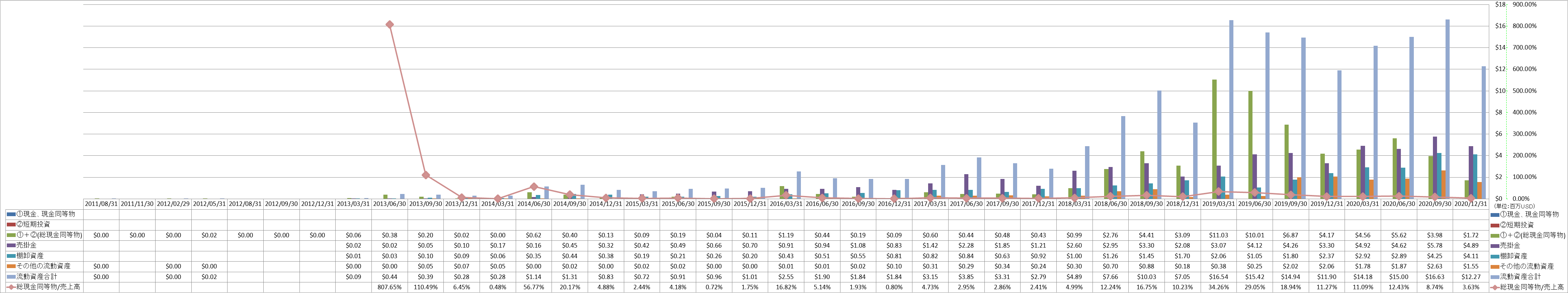This screenshot has width=1568, height=293.
Task: Click the 流動資産合計 entry in the right-side legend
Action: coord(1515,277)
